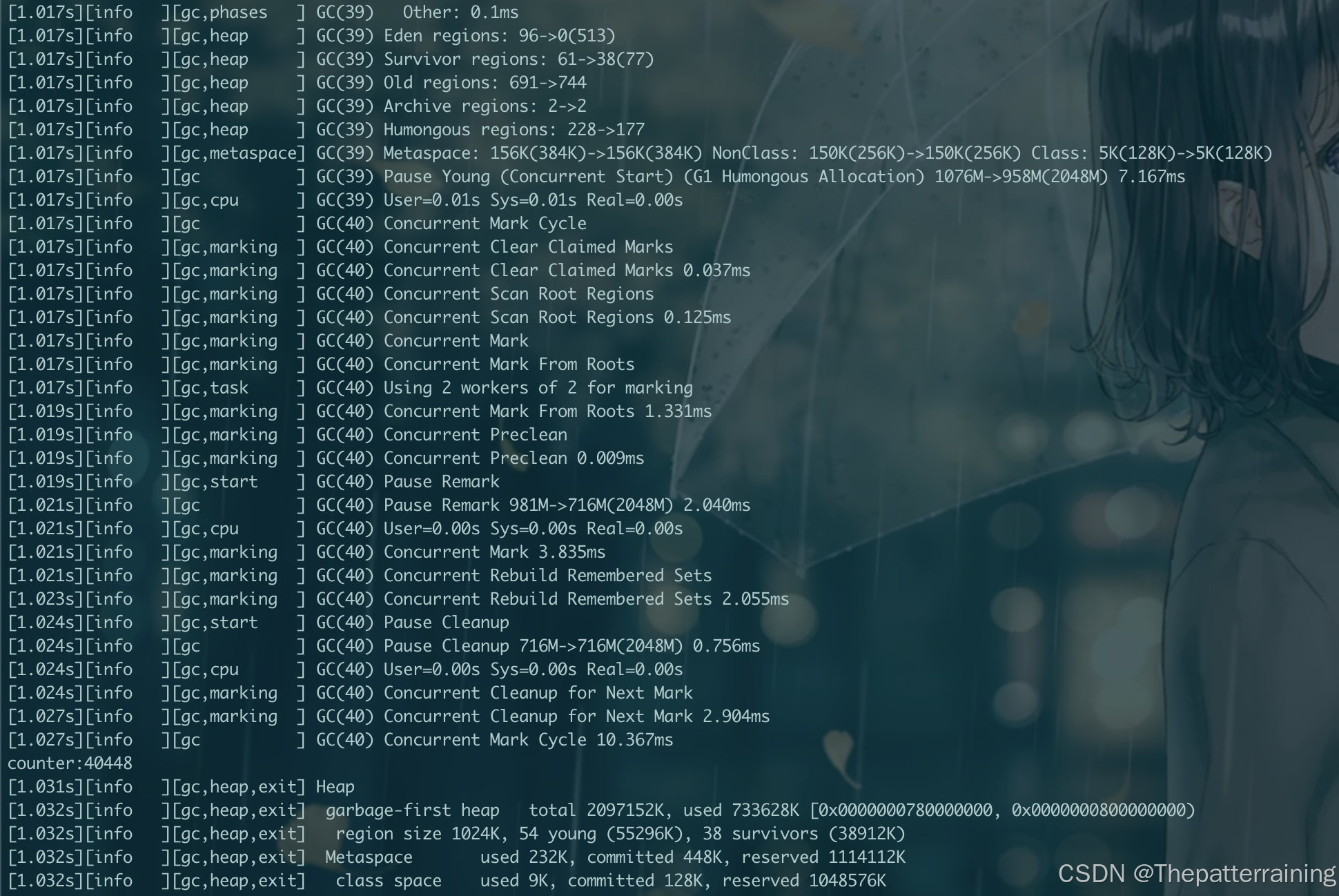Click the 'Survivor regions: 61->38(77)' line
This screenshot has height=896, width=1339.
coord(518,59)
